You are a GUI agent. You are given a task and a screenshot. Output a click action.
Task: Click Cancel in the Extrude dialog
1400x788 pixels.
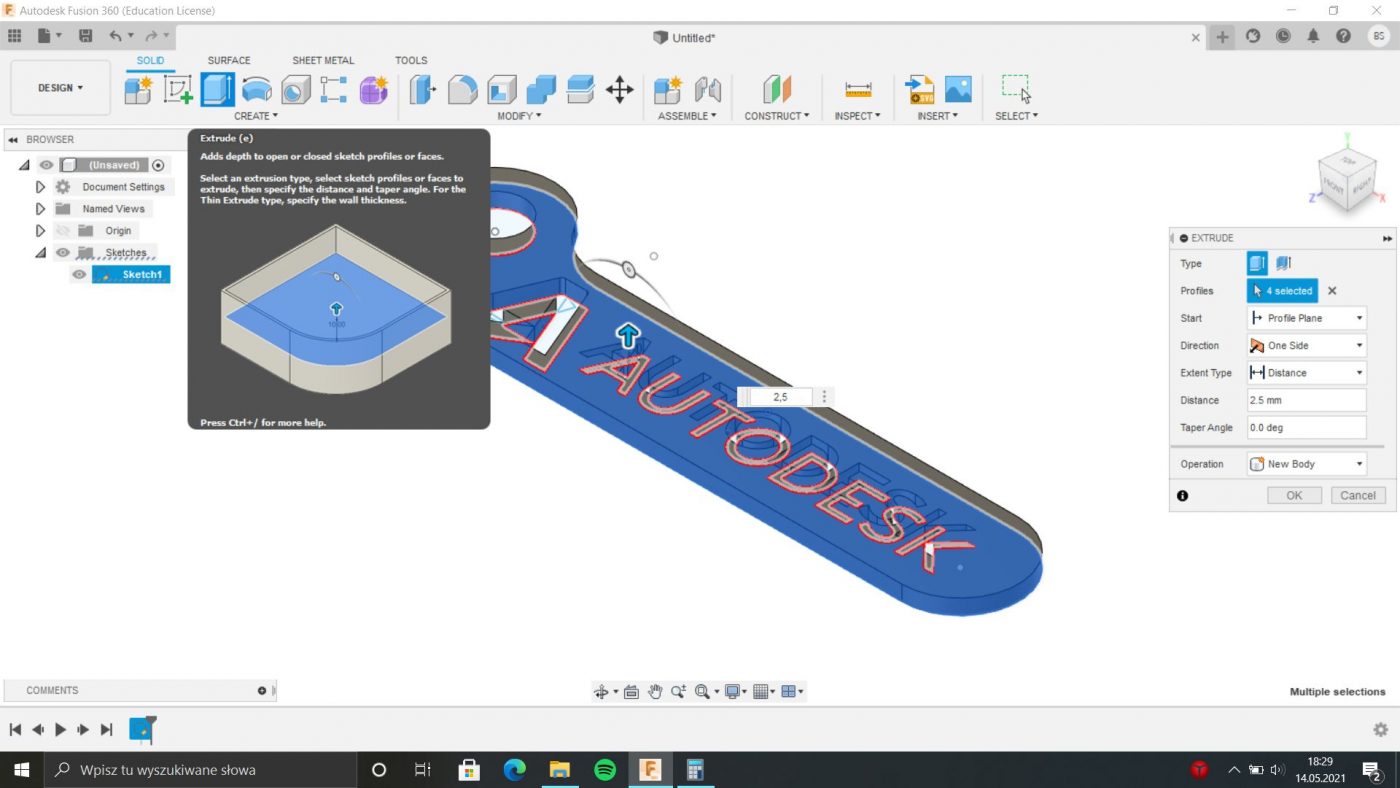pos(1357,495)
